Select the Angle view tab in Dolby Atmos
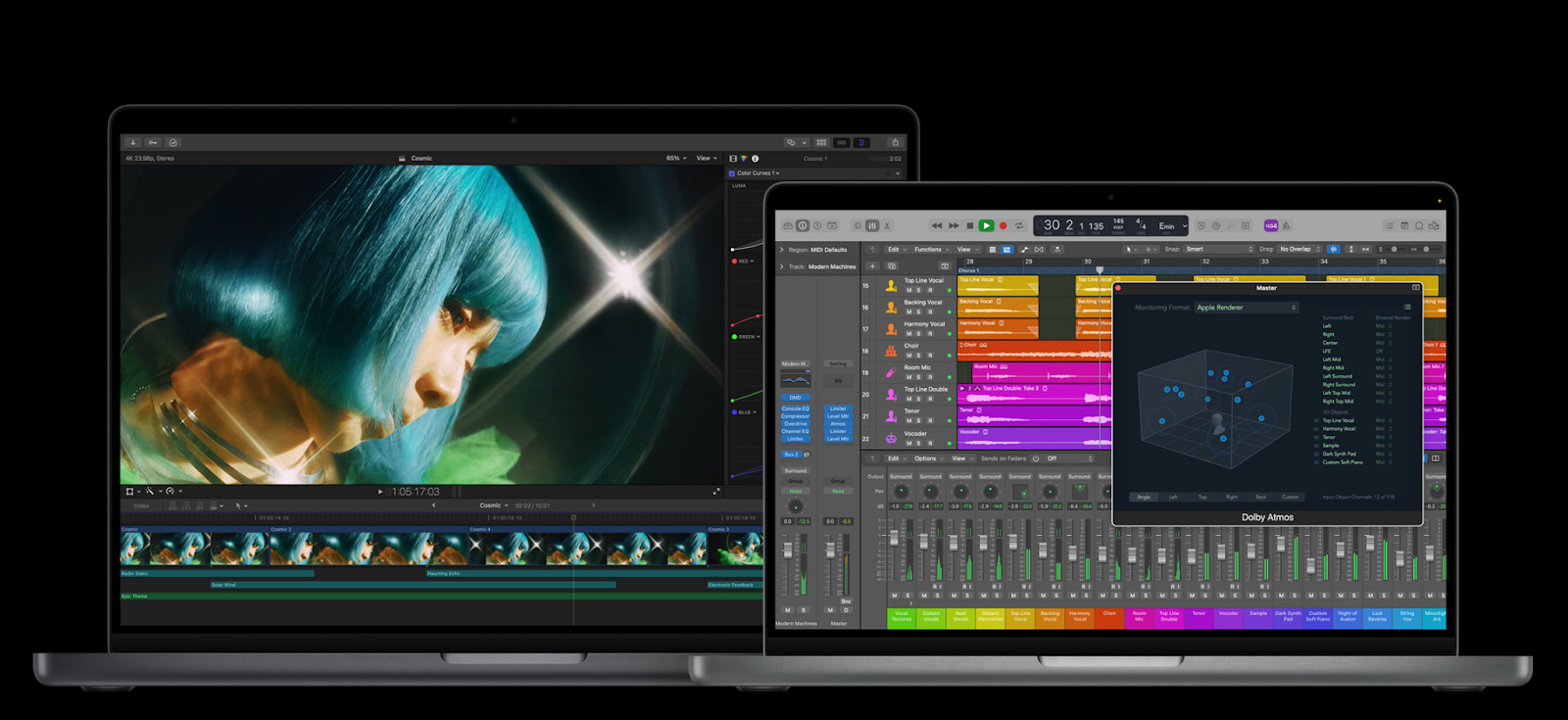Screen dimensions: 1568x720 pos(1144,497)
